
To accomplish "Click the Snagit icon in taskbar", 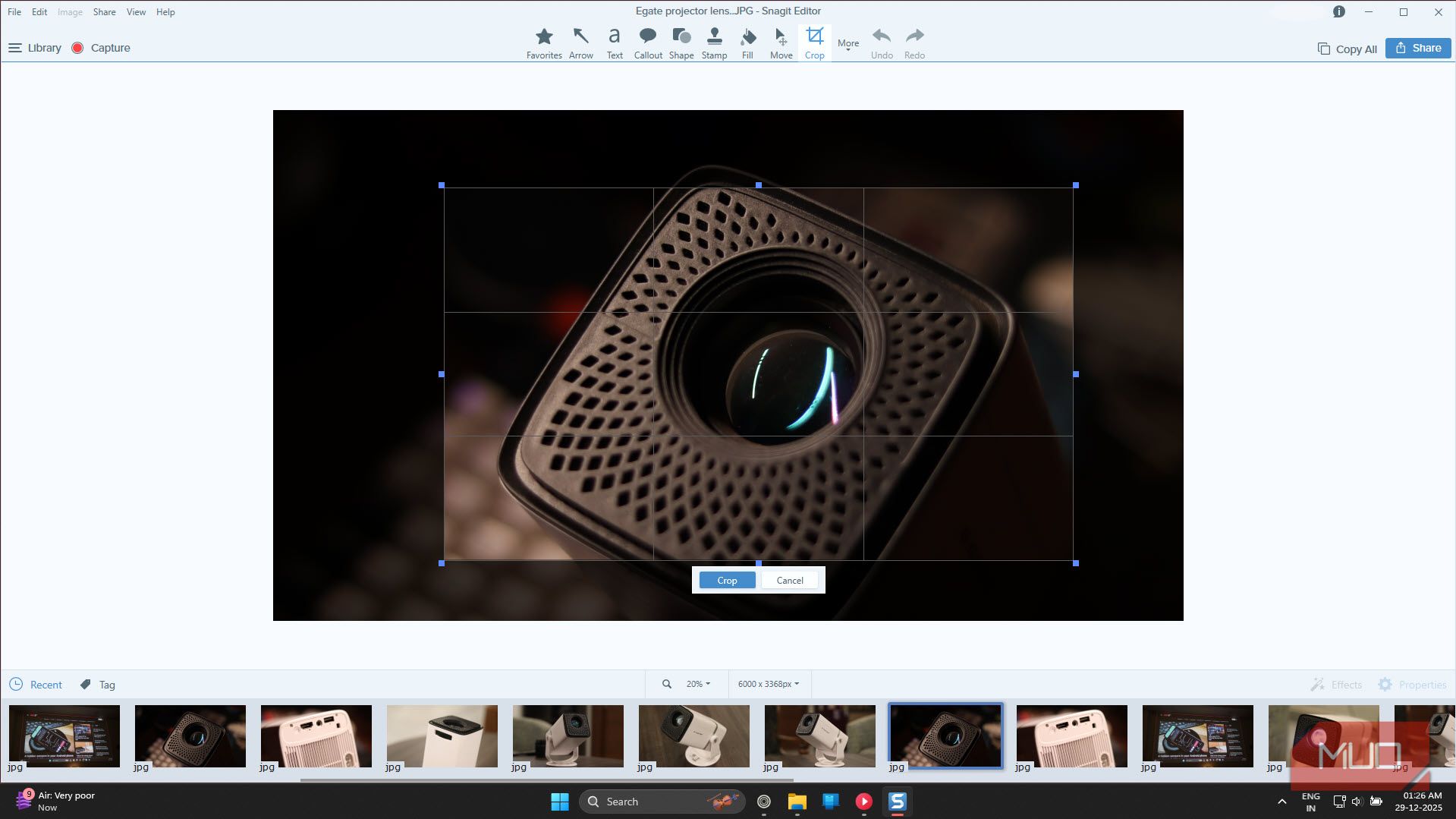I will (898, 802).
